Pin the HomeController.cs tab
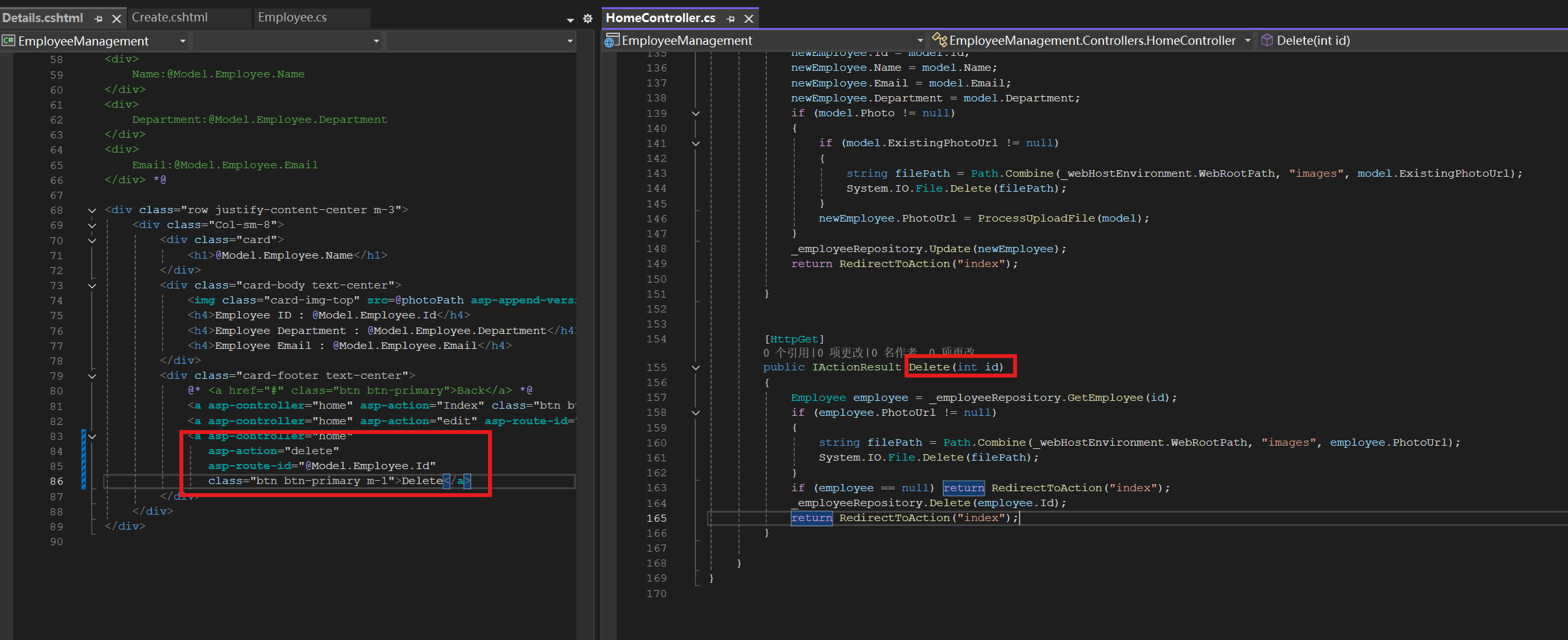 731,19
